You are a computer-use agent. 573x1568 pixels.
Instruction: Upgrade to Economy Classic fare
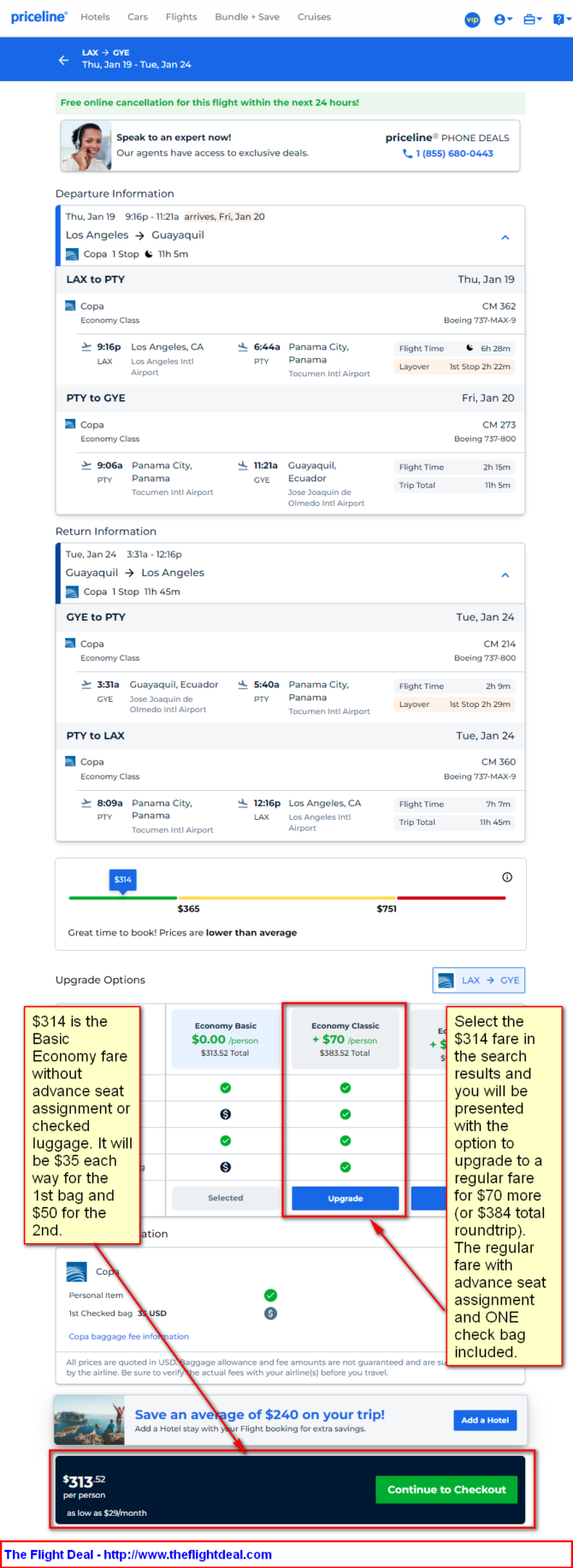[346, 1199]
